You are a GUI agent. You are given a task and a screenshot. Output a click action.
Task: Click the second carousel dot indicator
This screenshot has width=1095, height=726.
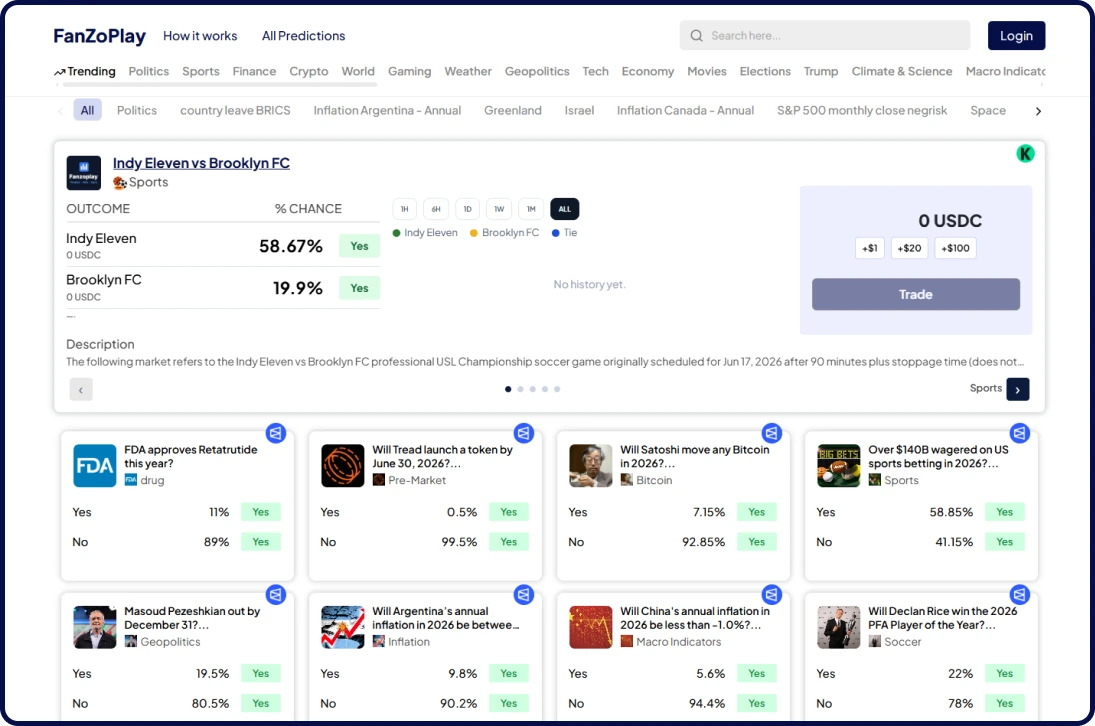pos(520,389)
